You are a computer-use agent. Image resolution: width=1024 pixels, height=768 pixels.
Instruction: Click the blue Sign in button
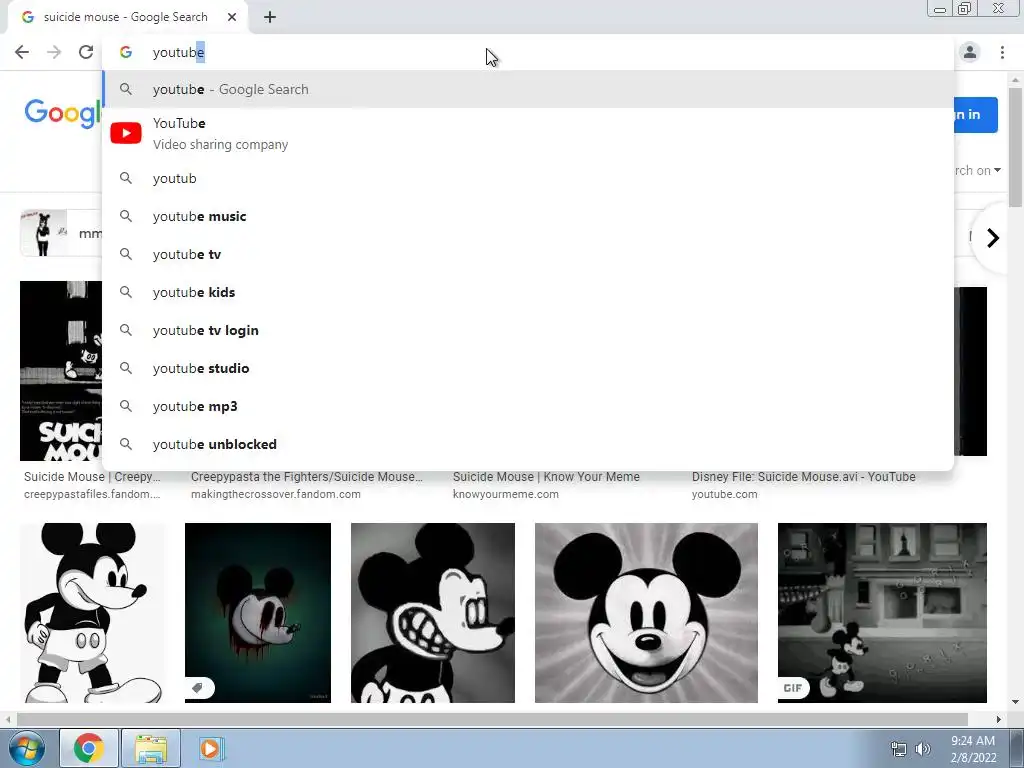tap(976, 115)
